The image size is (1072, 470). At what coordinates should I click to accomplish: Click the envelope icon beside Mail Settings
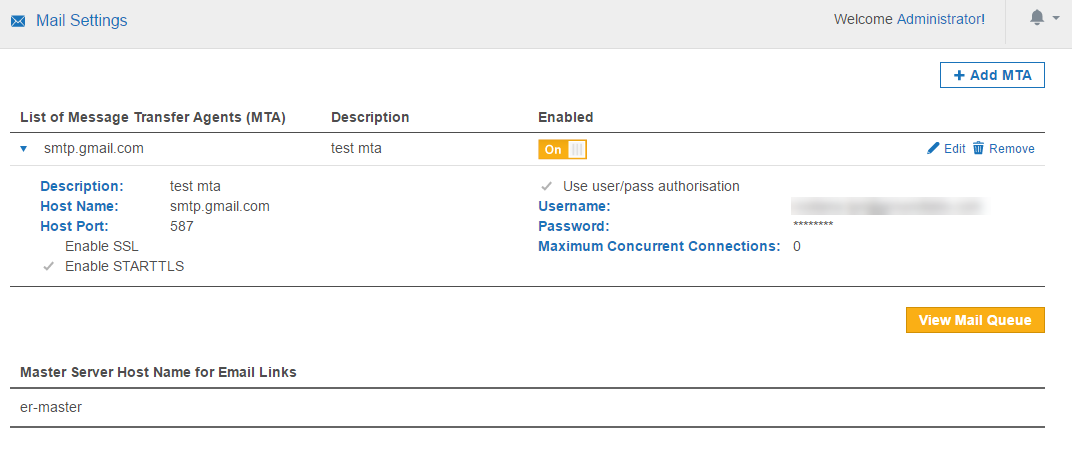coord(18,21)
